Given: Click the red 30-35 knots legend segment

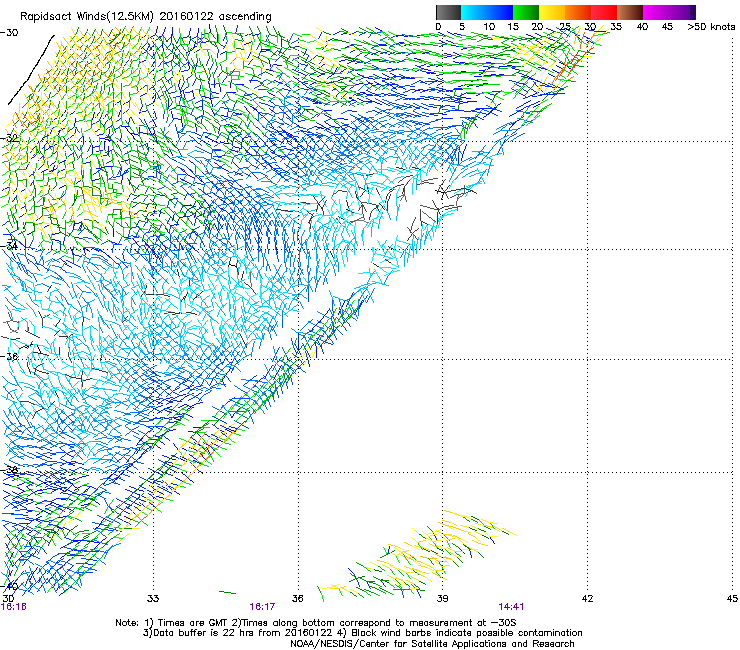Looking at the screenshot, I should coord(604,12).
